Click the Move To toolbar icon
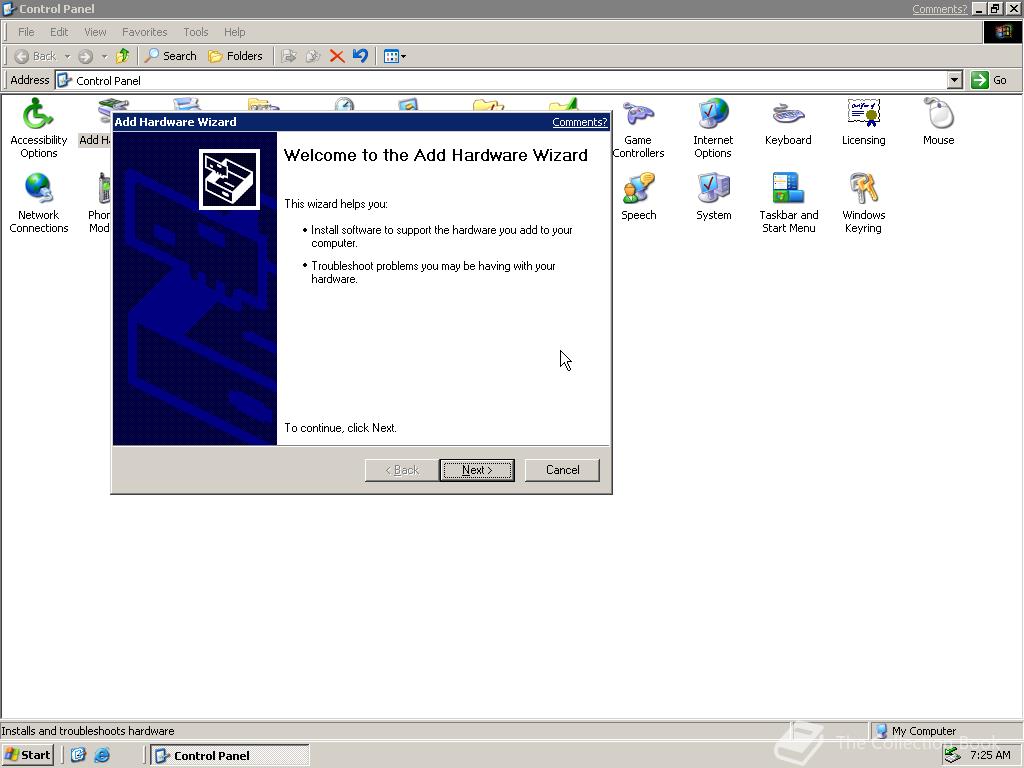 pos(289,56)
